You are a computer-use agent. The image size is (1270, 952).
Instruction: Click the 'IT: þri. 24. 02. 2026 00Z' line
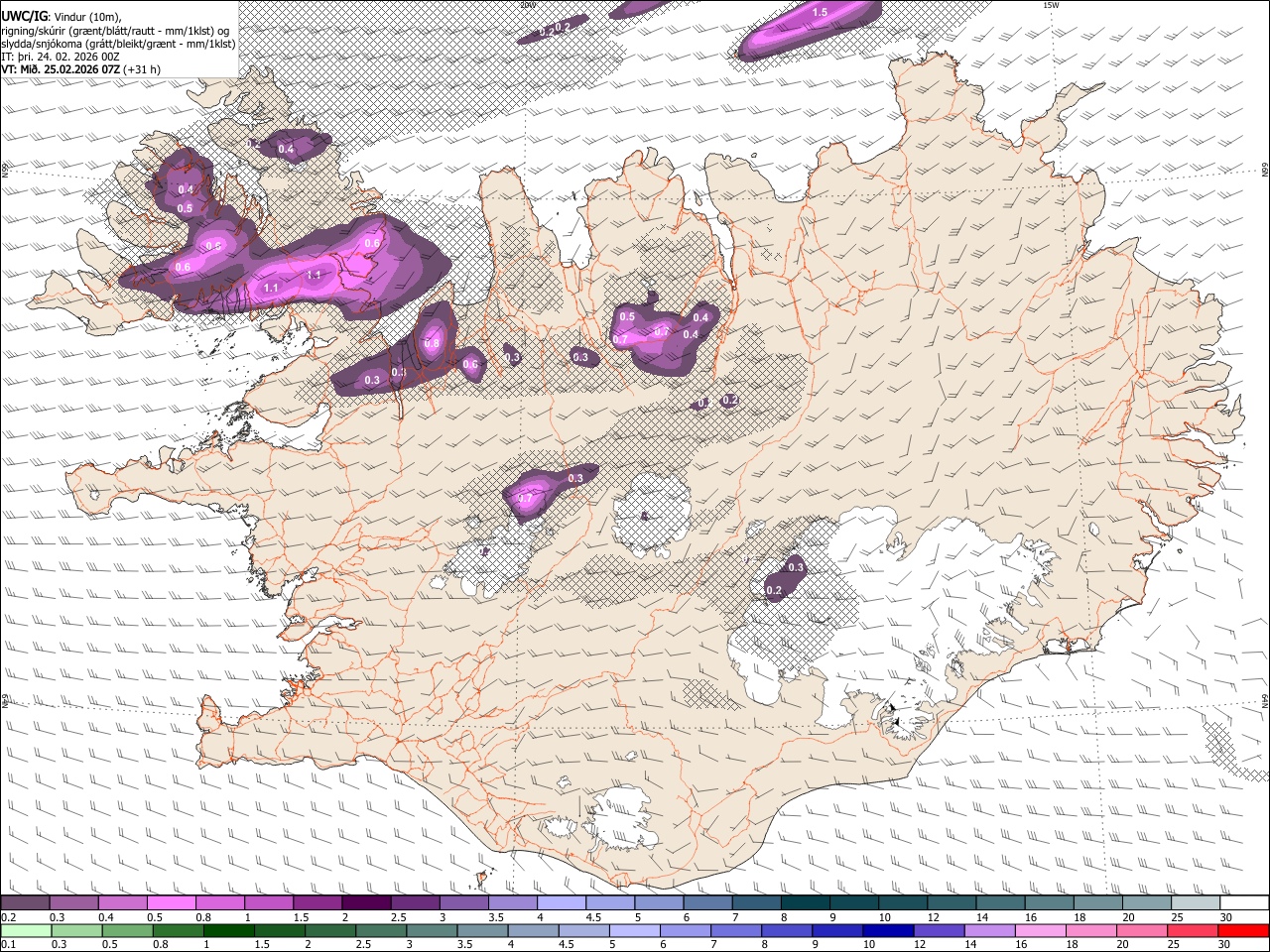(61, 57)
